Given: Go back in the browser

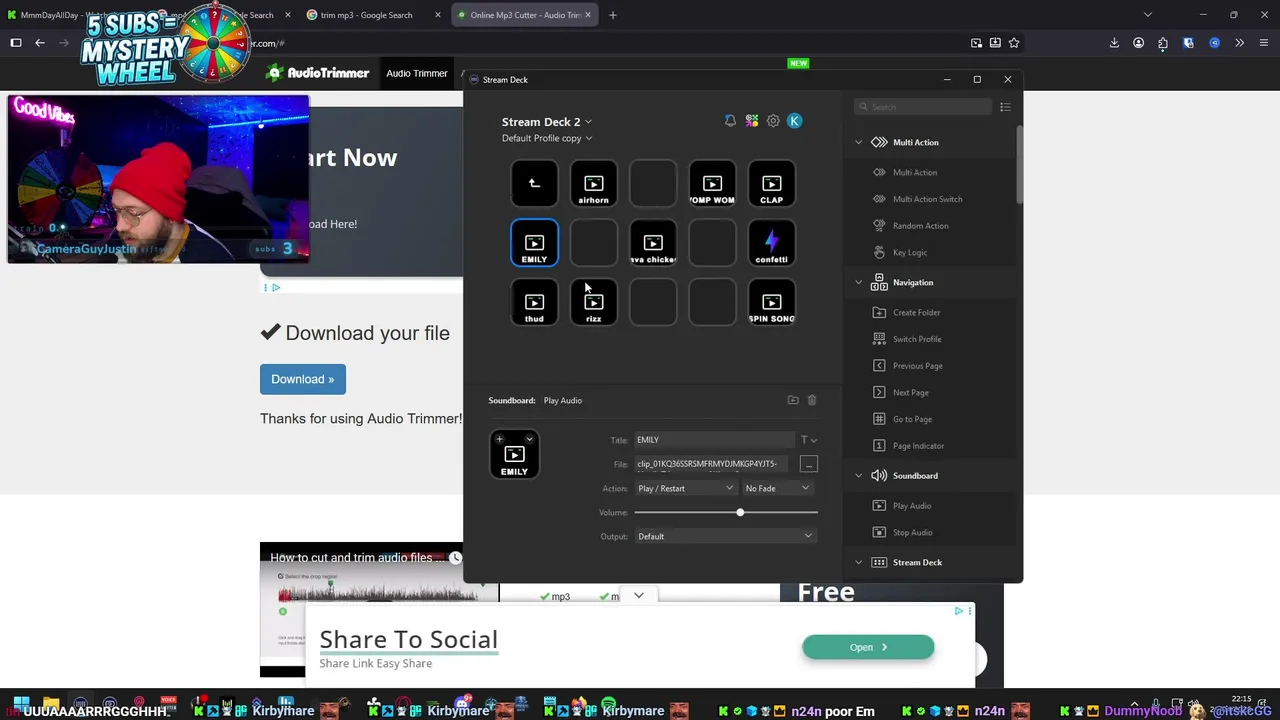Looking at the screenshot, I should (x=40, y=43).
